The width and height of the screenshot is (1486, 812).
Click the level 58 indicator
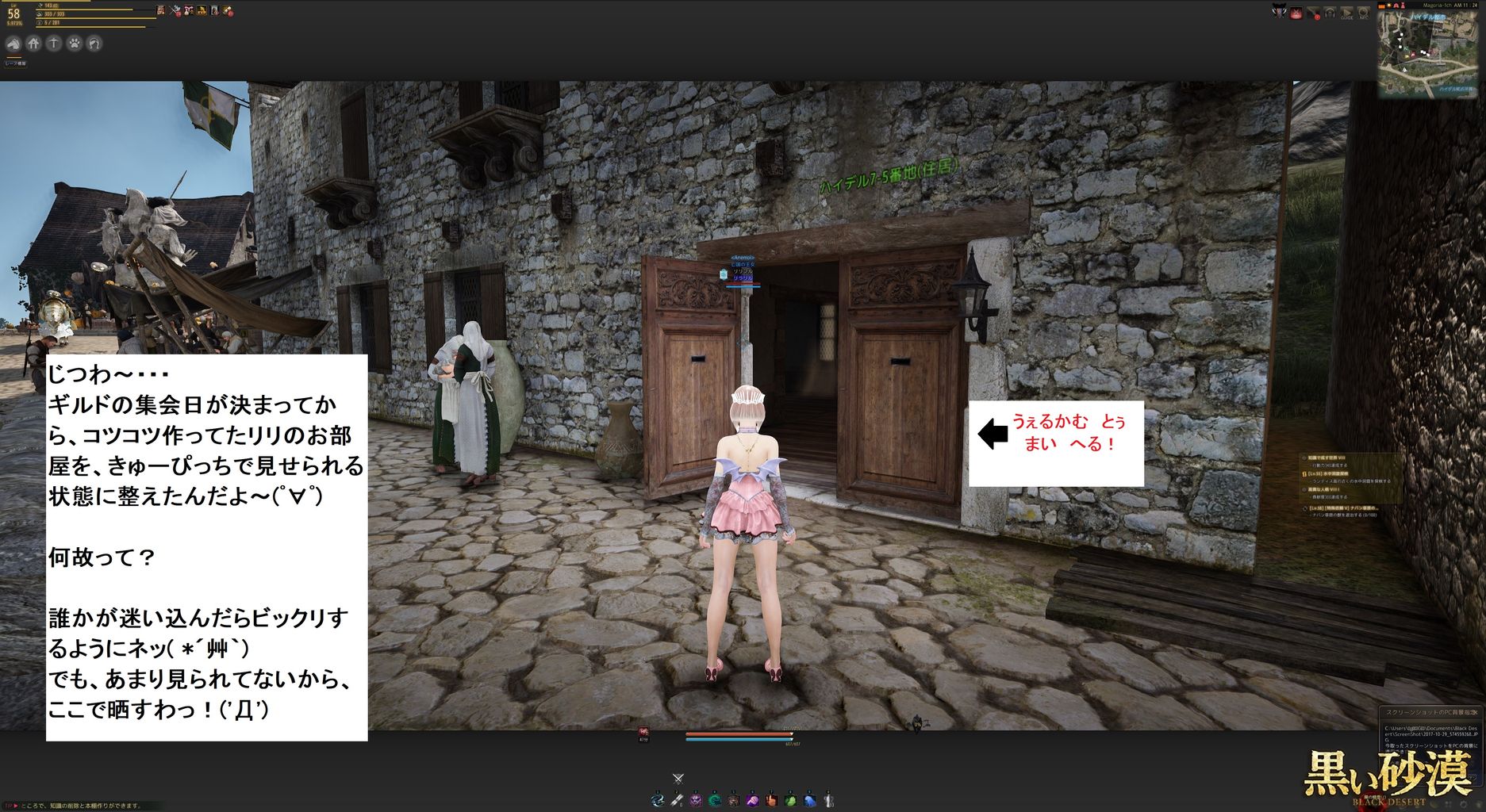13,13
